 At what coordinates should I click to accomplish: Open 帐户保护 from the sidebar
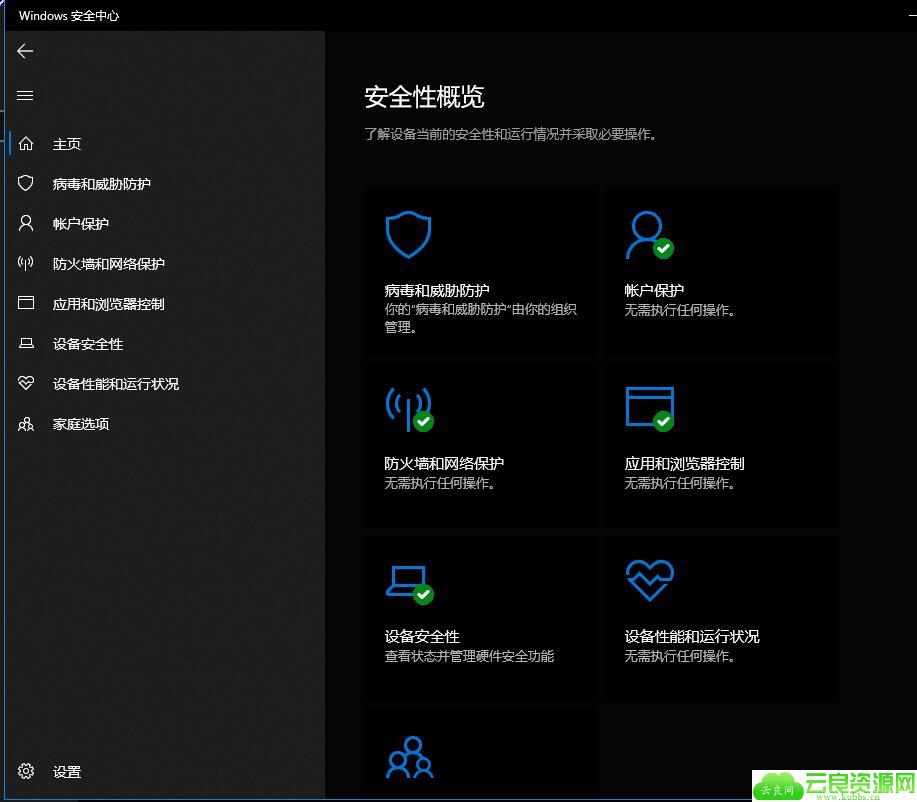tap(81, 223)
